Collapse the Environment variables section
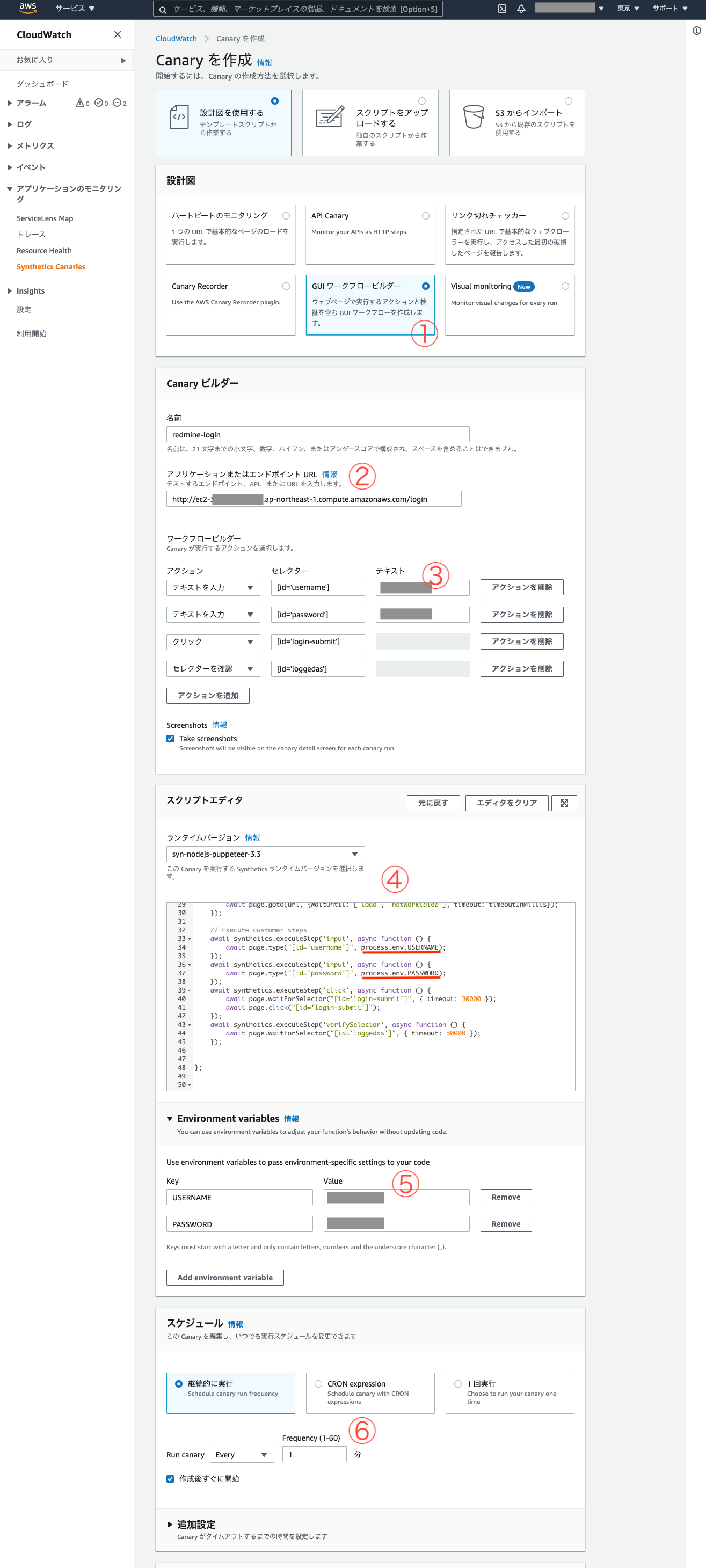 pos(170,1119)
